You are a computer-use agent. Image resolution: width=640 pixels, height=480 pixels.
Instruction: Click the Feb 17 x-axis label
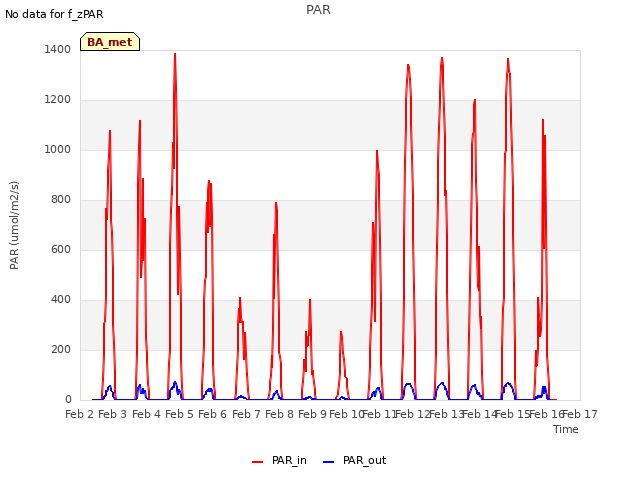click(580, 414)
